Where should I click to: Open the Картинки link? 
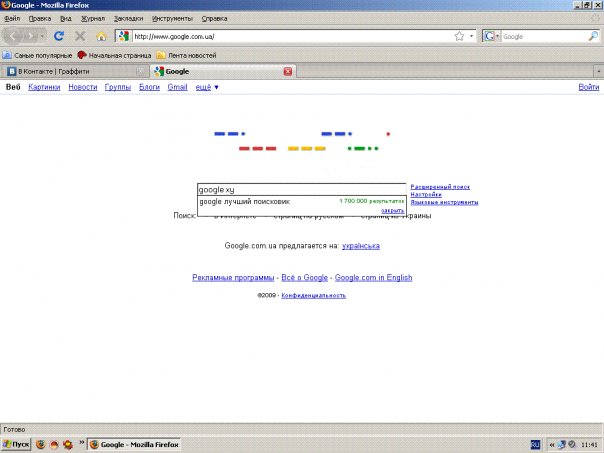(x=44, y=87)
